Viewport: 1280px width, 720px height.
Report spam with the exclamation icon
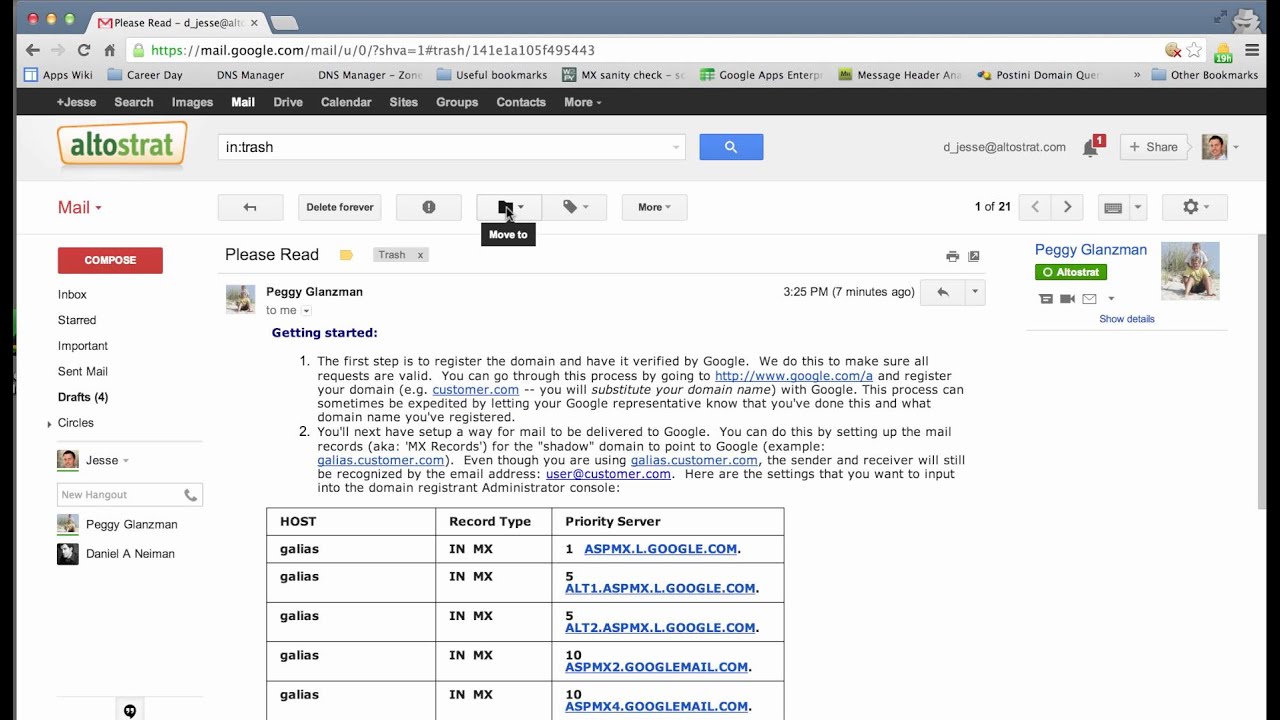click(429, 207)
